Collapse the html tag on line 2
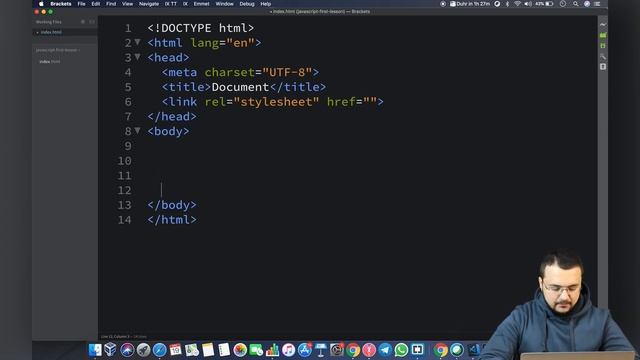Image resolution: width=640 pixels, height=360 pixels. pos(138,42)
